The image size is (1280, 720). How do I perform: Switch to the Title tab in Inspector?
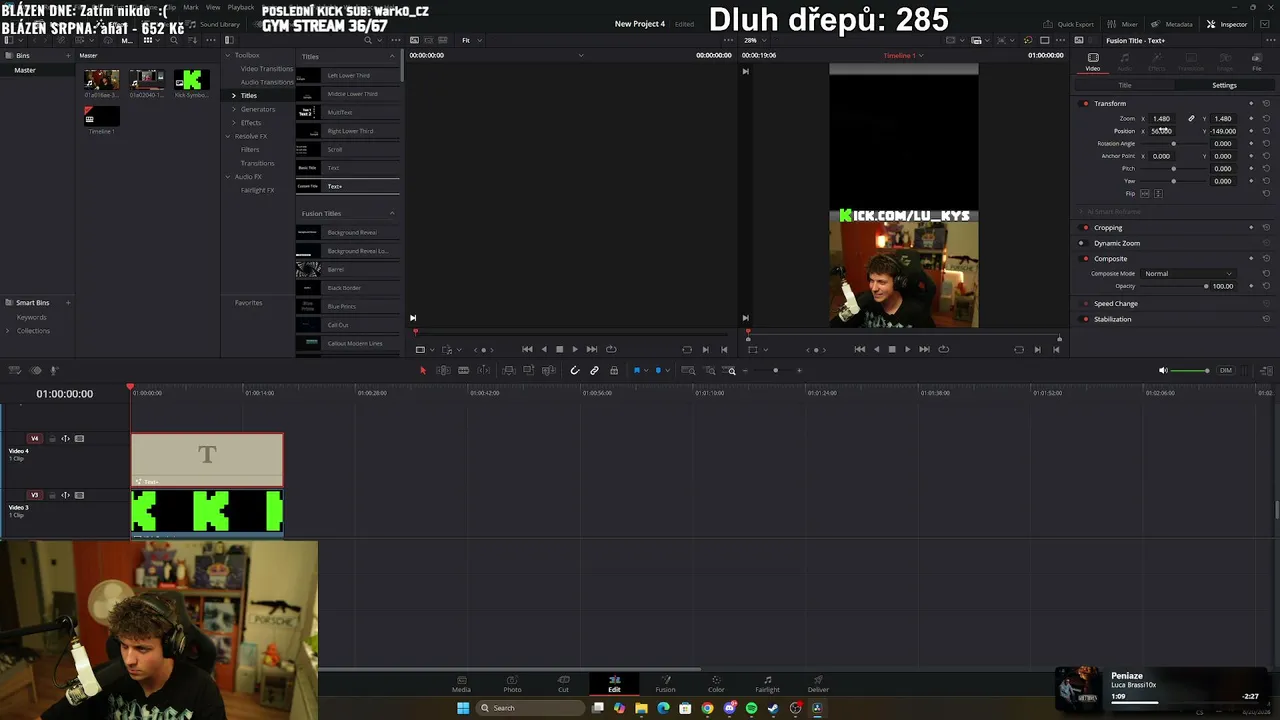pos(1125,85)
